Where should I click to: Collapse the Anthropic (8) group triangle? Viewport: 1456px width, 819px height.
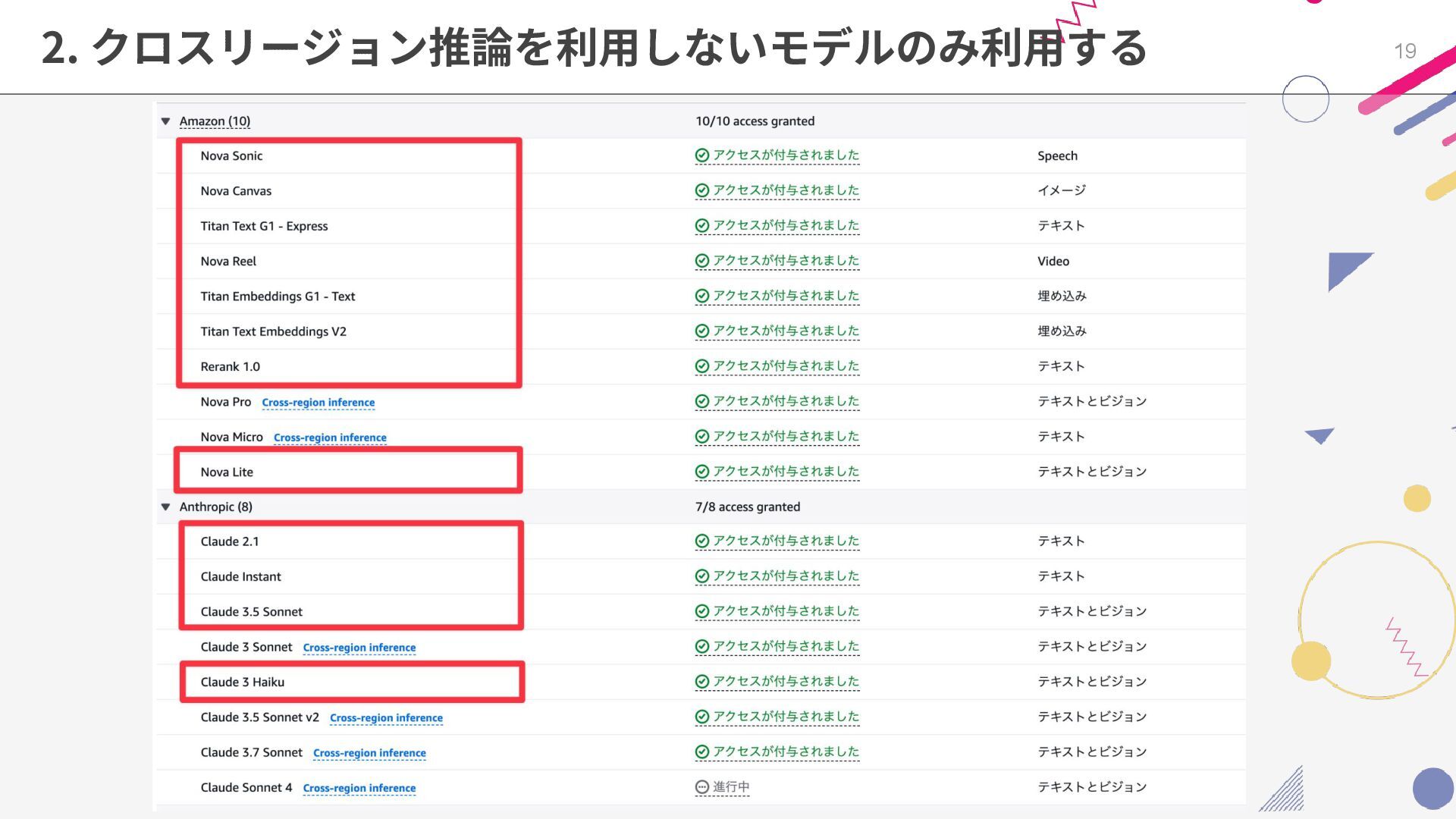pos(165,507)
